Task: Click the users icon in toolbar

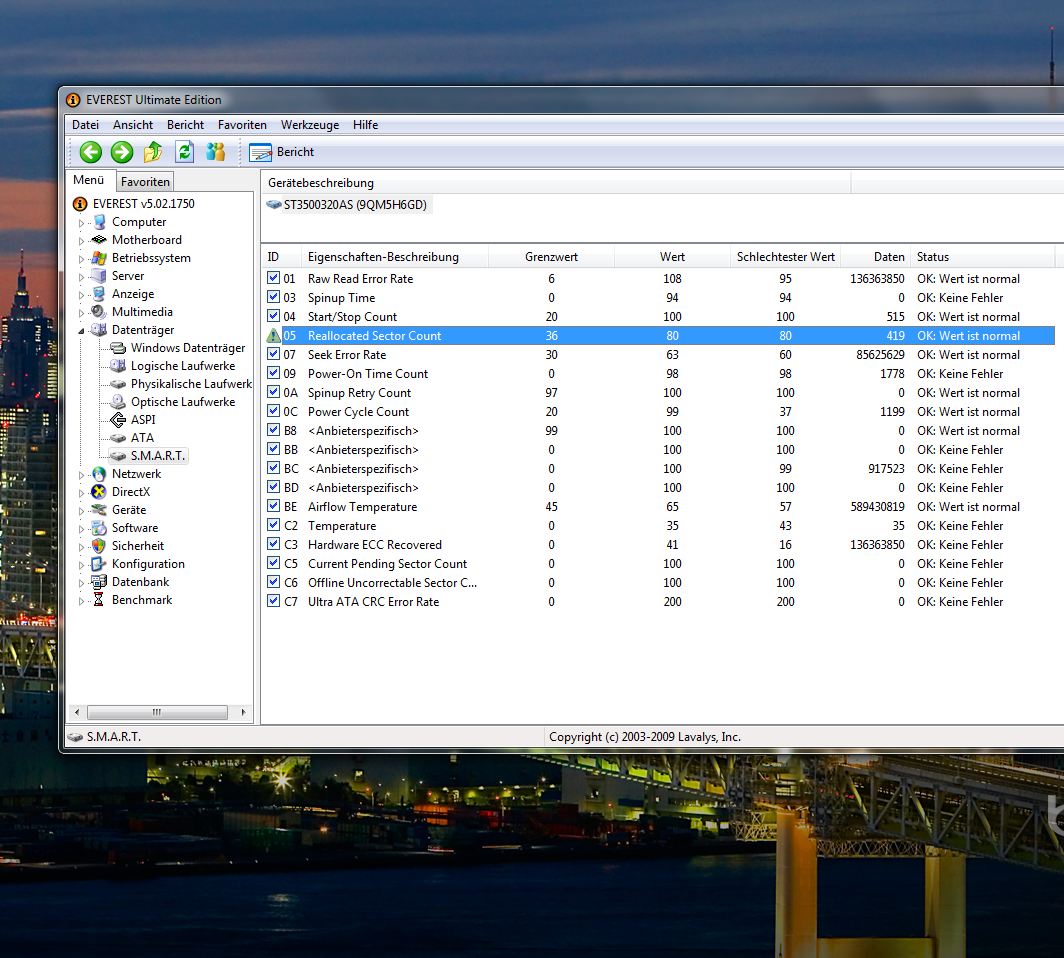Action: point(216,152)
